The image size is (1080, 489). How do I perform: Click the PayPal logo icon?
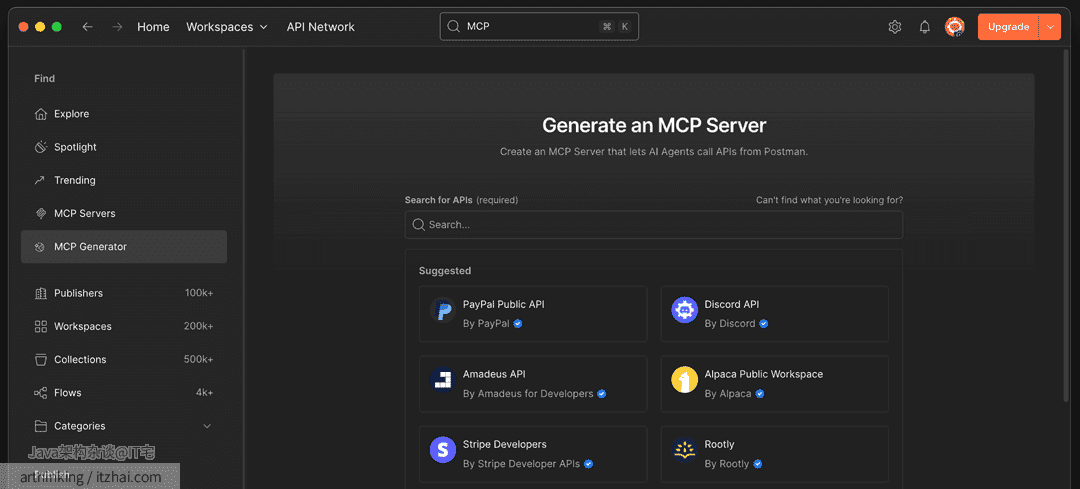tap(443, 310)
